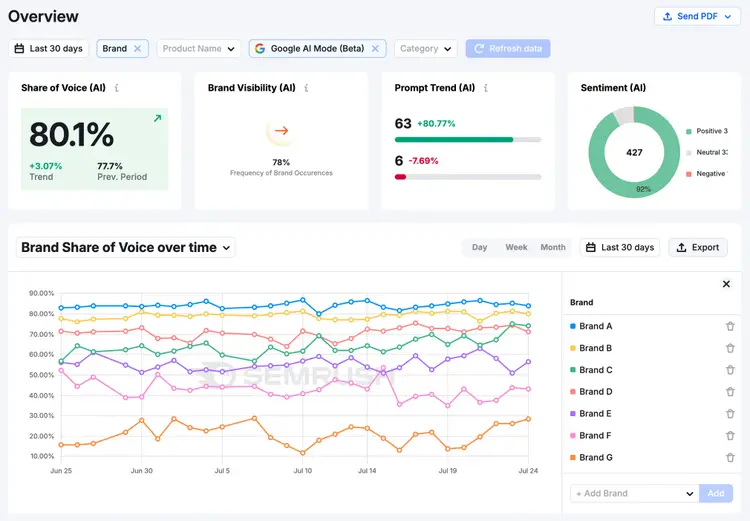Click the Brand D red color marker
The width and height of the screenshot is (750, 521).
573,392
